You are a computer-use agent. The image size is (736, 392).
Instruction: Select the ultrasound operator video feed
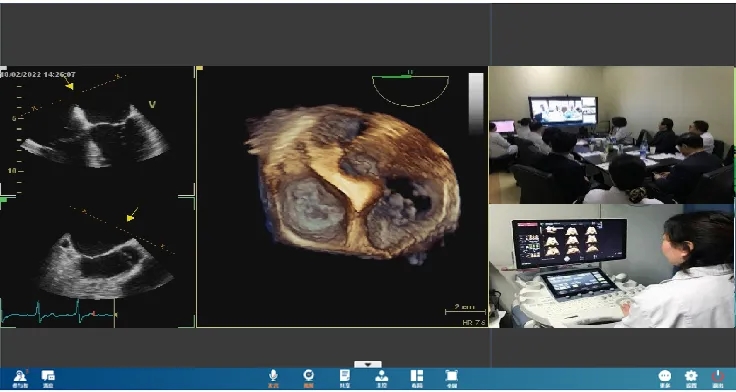[x=611, y=266]
